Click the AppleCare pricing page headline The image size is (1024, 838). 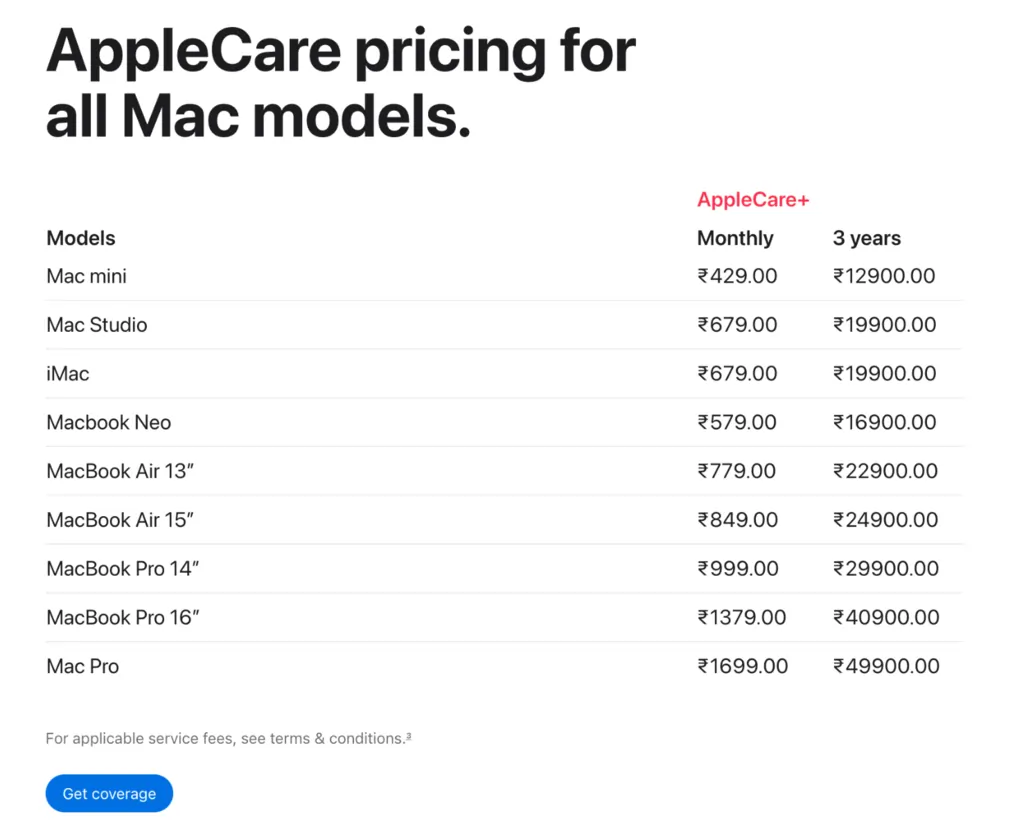[340, 84]
